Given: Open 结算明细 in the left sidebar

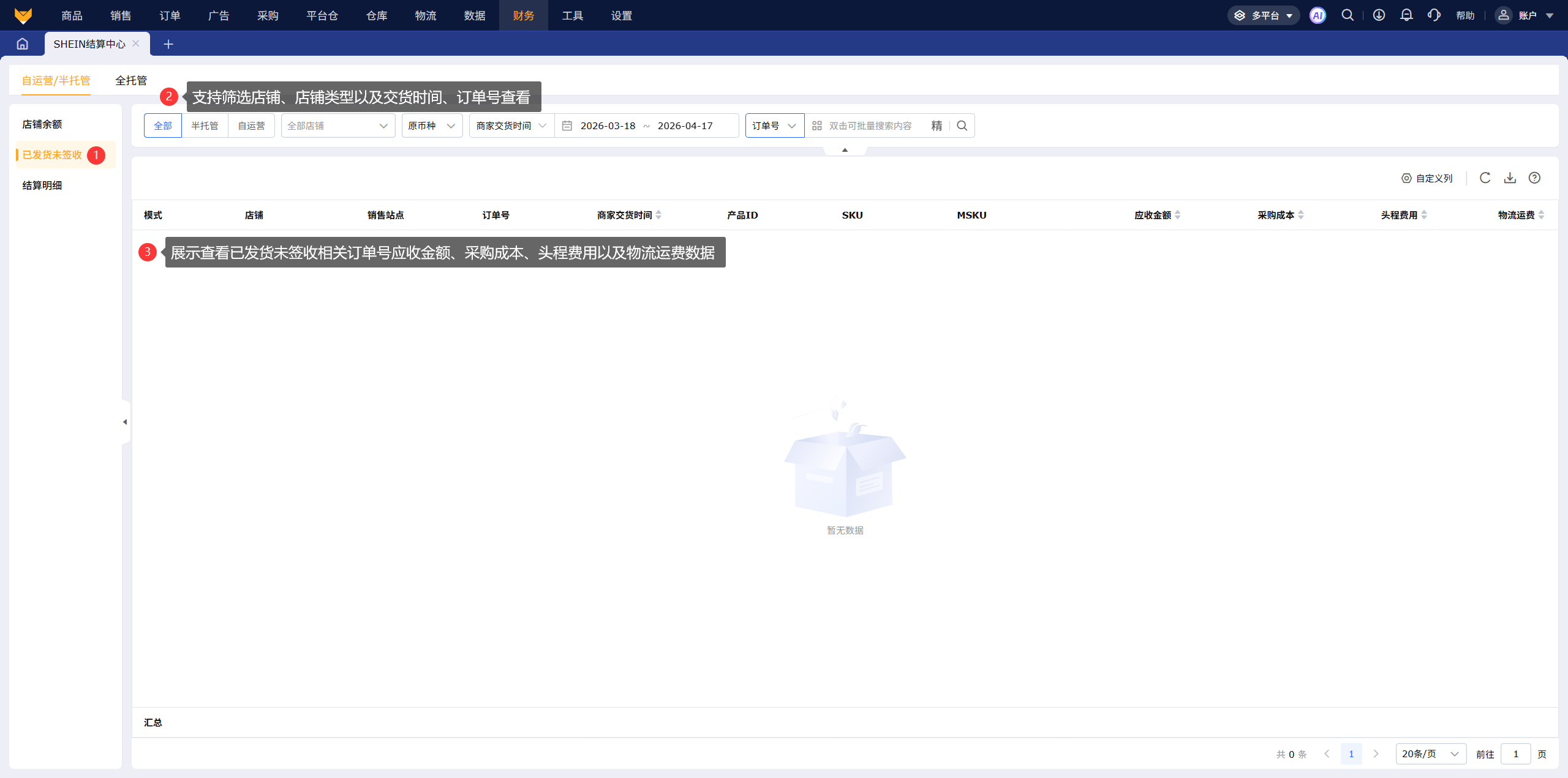Looking at the screenshot, I should point(42,185).
